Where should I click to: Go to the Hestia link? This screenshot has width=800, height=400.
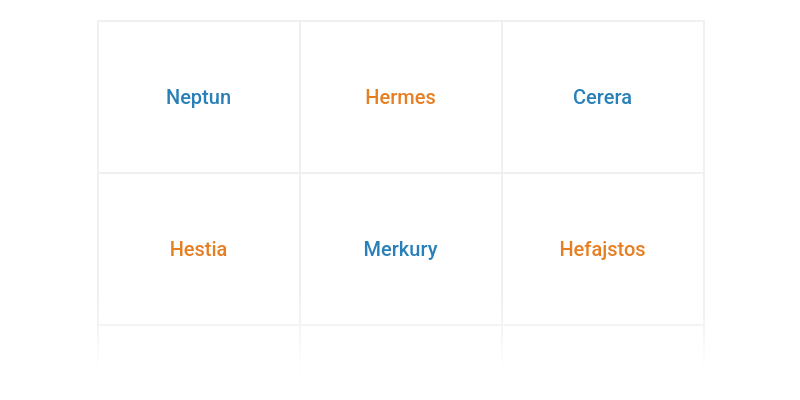point(198,249)
